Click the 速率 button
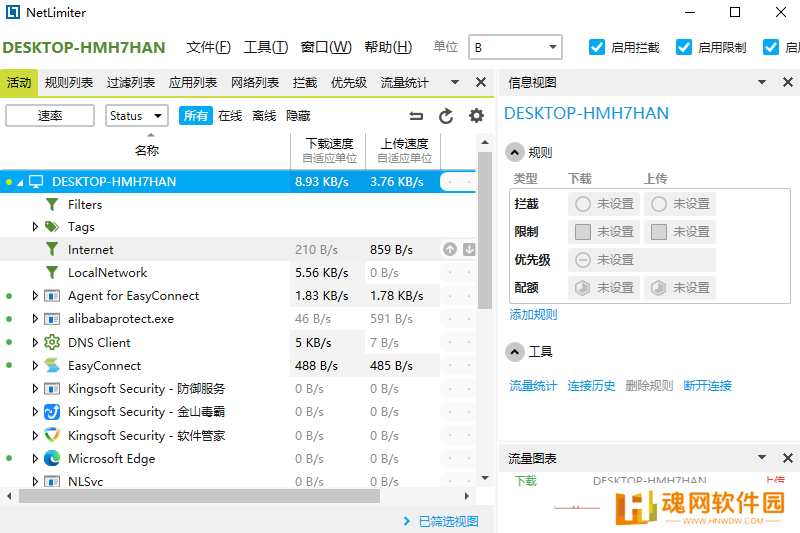 (50, 115)
